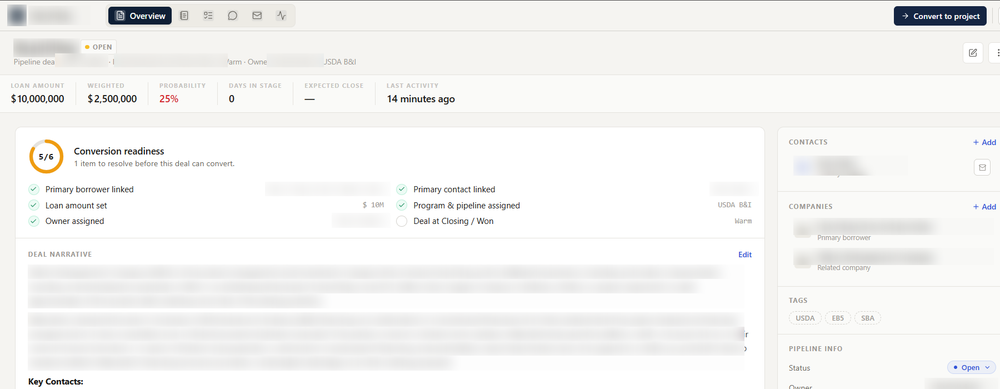Click Primary borrower linked check icon
1000x389 pixels.
coord(34,189)
